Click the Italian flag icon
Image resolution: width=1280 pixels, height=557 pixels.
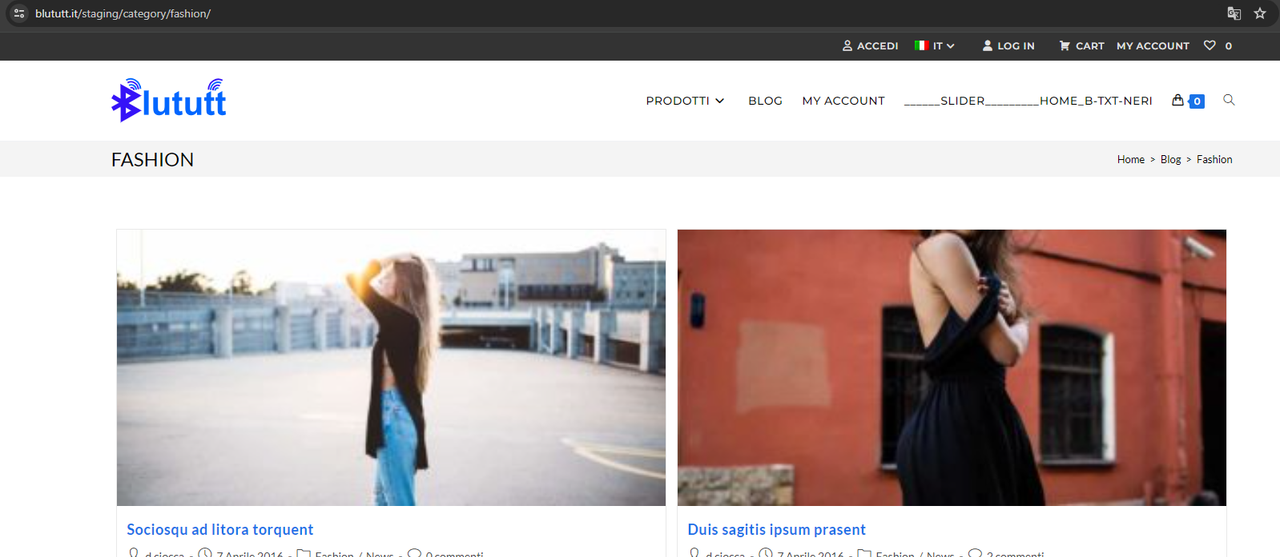click(921, 45)
